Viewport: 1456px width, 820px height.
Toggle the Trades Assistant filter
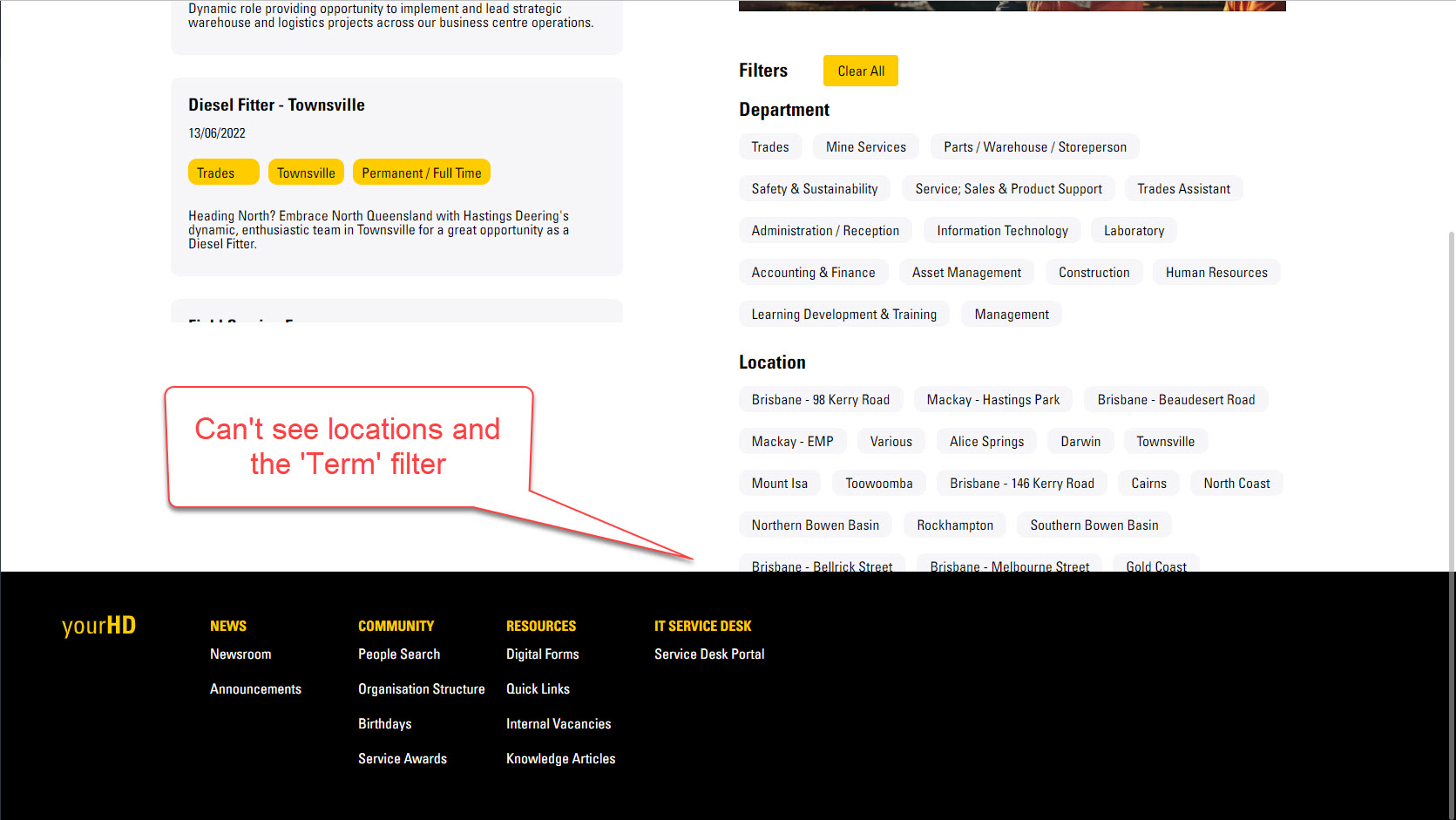tap(1183, 189)
